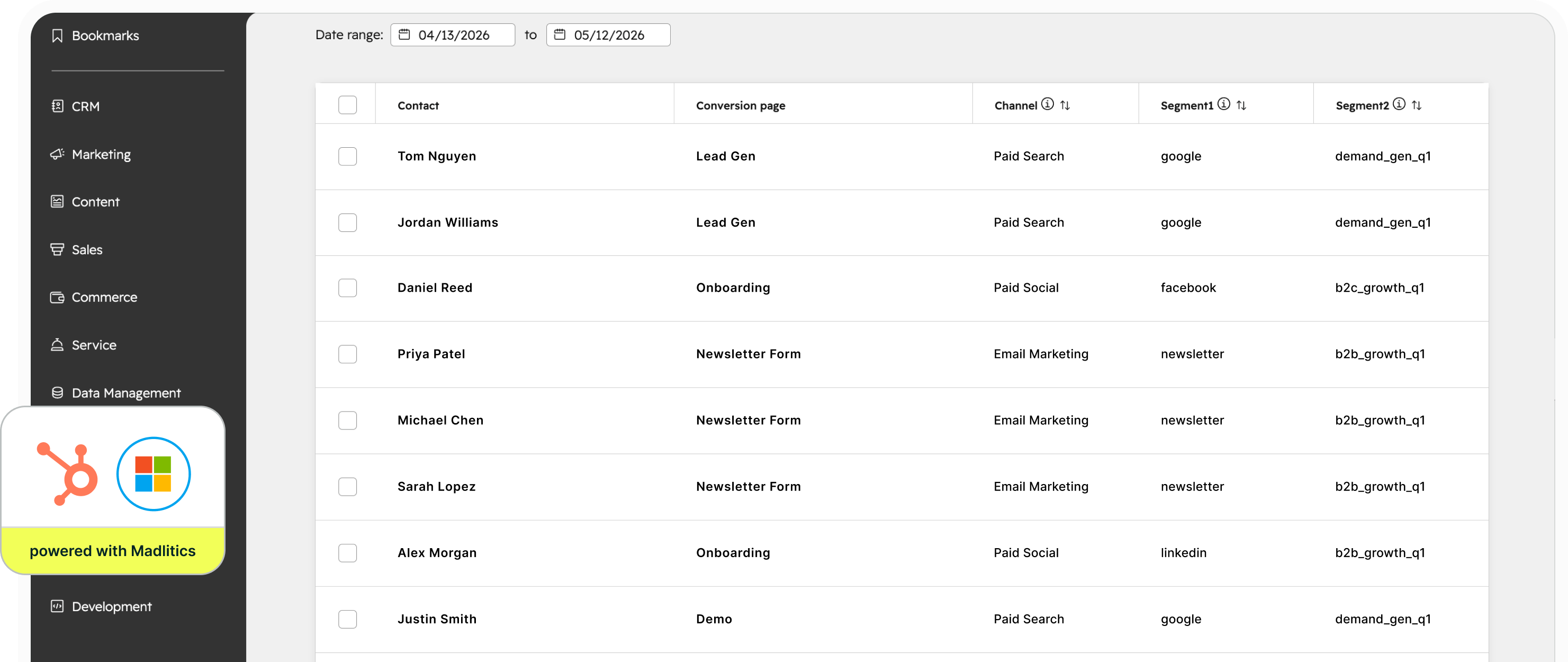Open the Data Management menu item
Image resolution: width=1568 pixels, height=662 pixels.
(x=126, y=393)
